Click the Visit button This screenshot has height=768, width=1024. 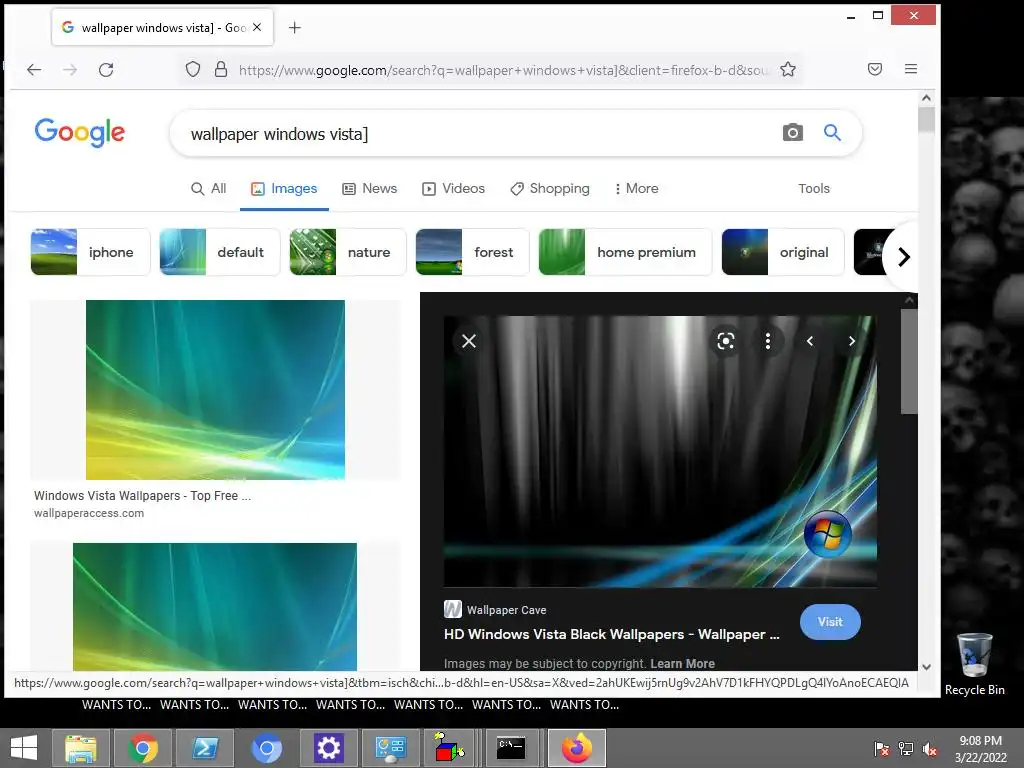coord(830,622)
